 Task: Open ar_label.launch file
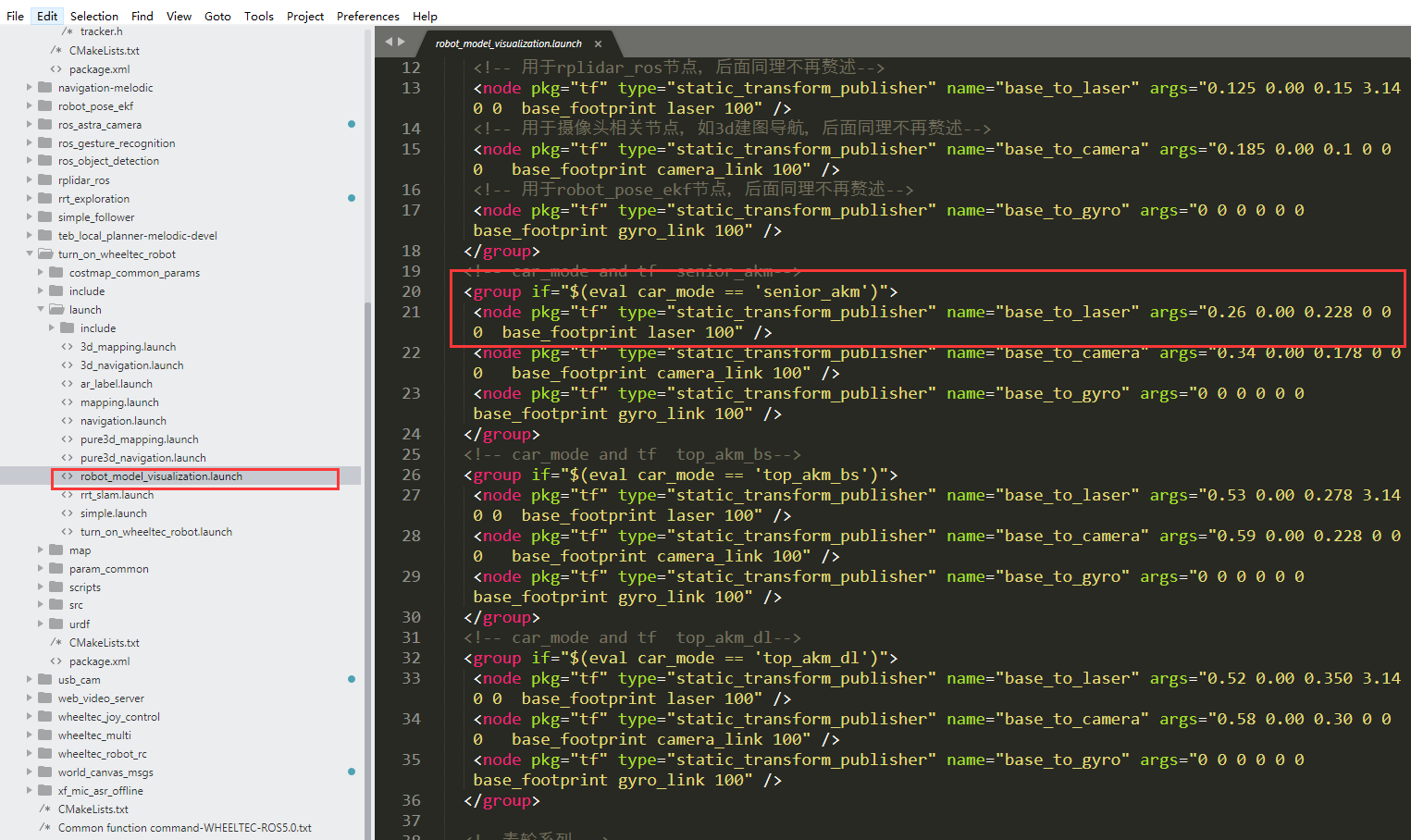[116, 384]
